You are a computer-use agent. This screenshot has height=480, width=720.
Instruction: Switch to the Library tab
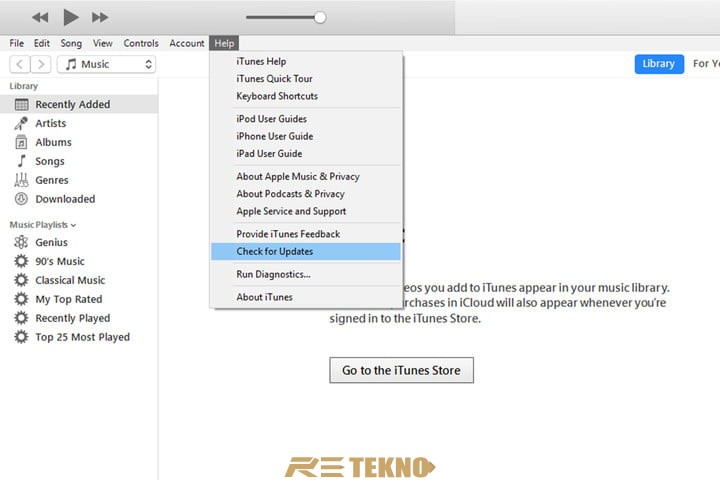coord(659,64)
